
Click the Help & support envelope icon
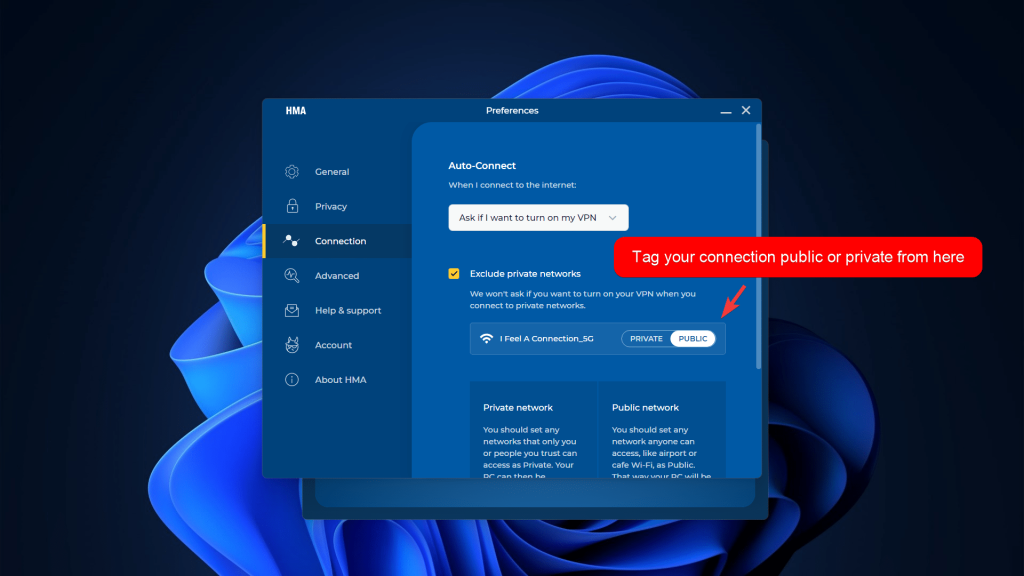click(292, 310)
